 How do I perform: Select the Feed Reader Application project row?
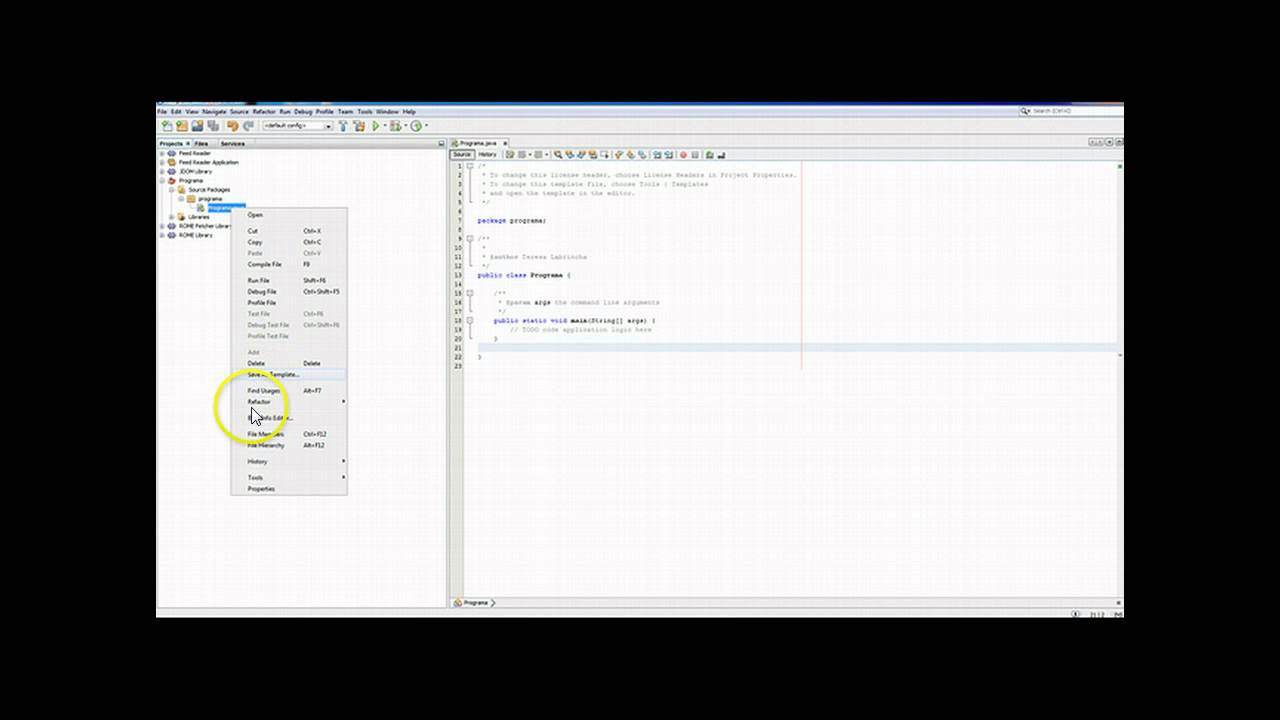[208, 162]
